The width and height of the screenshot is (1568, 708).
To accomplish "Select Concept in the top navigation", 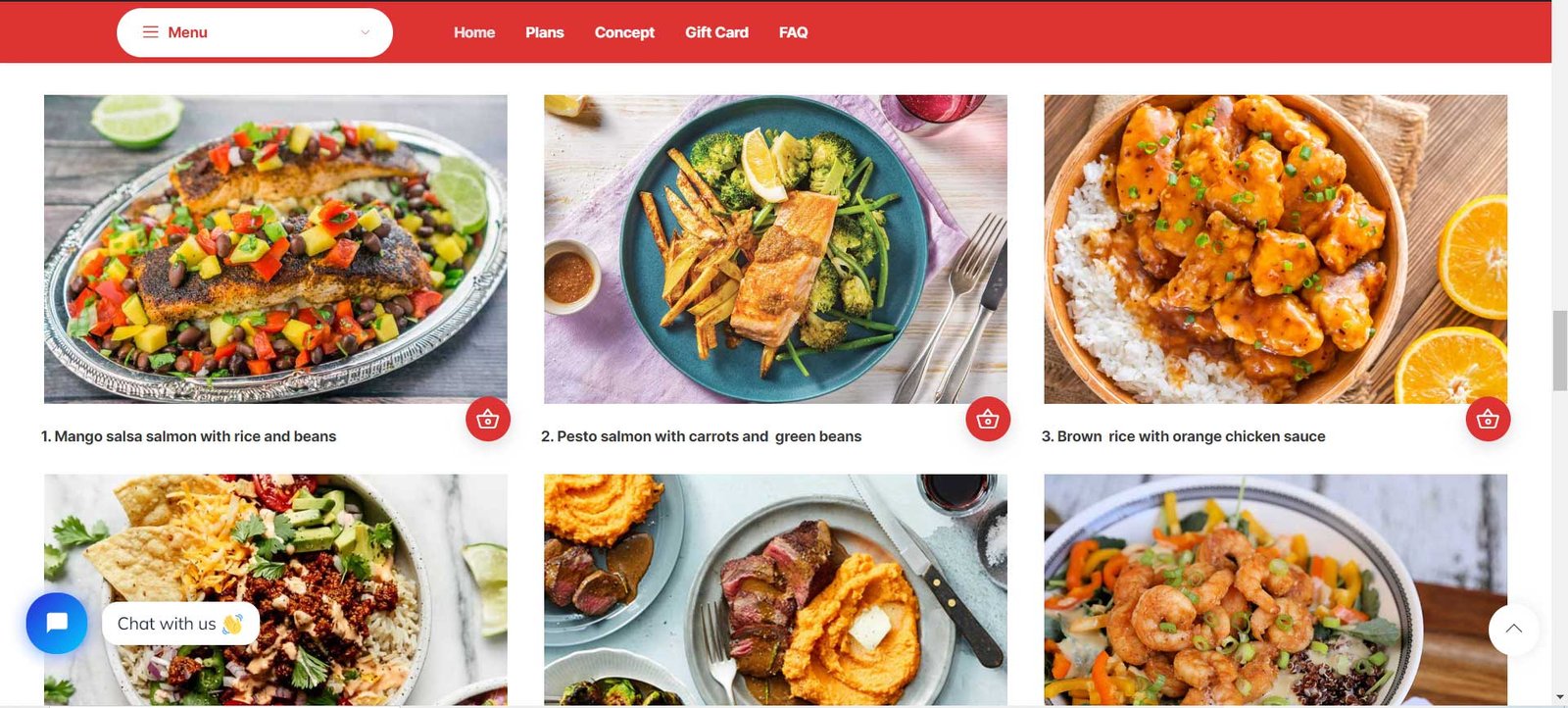I will click(x=624, y=32).
